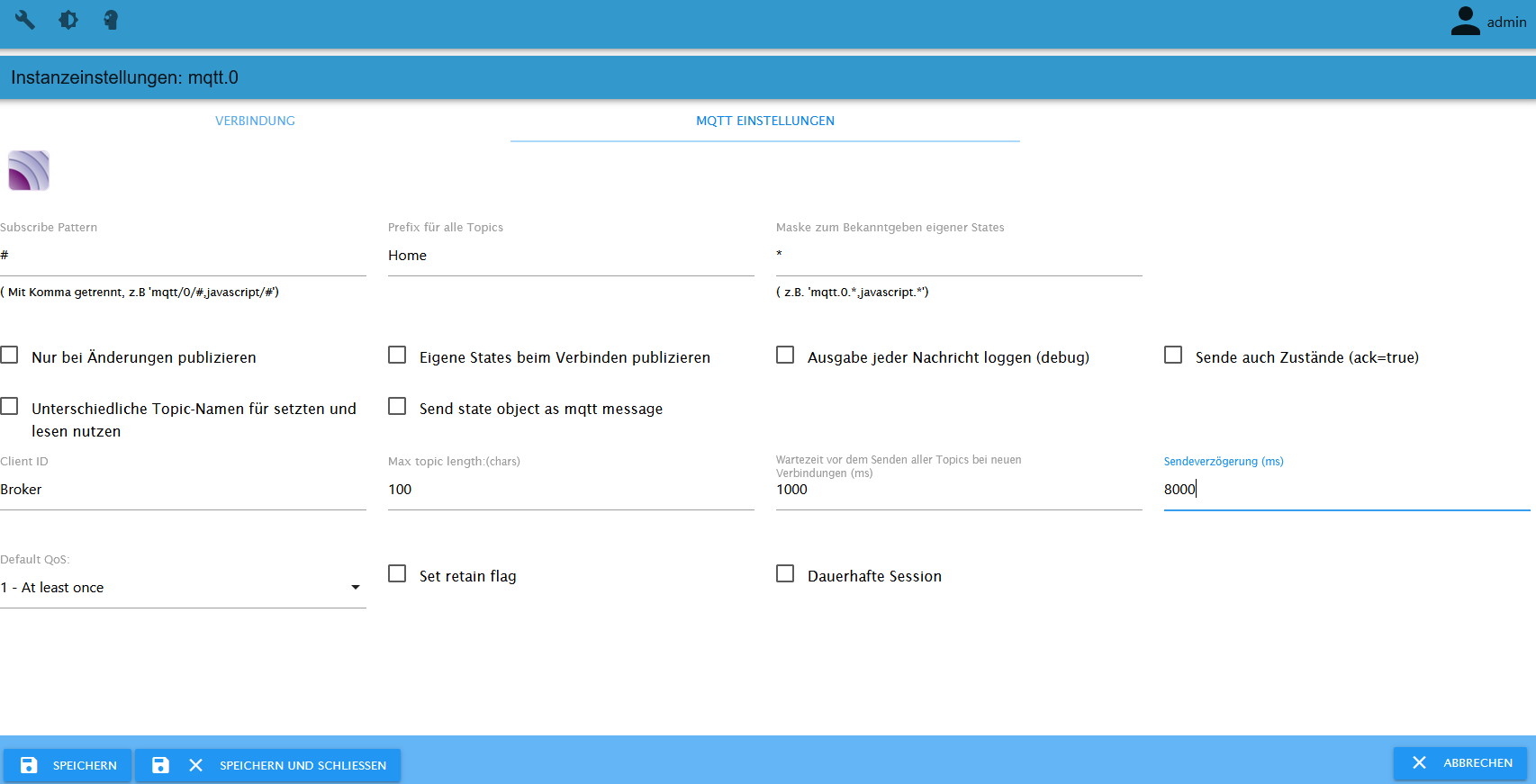Open the Default QoS dropdown
The height and width of the screenshot is (784, 1536).
171,588
